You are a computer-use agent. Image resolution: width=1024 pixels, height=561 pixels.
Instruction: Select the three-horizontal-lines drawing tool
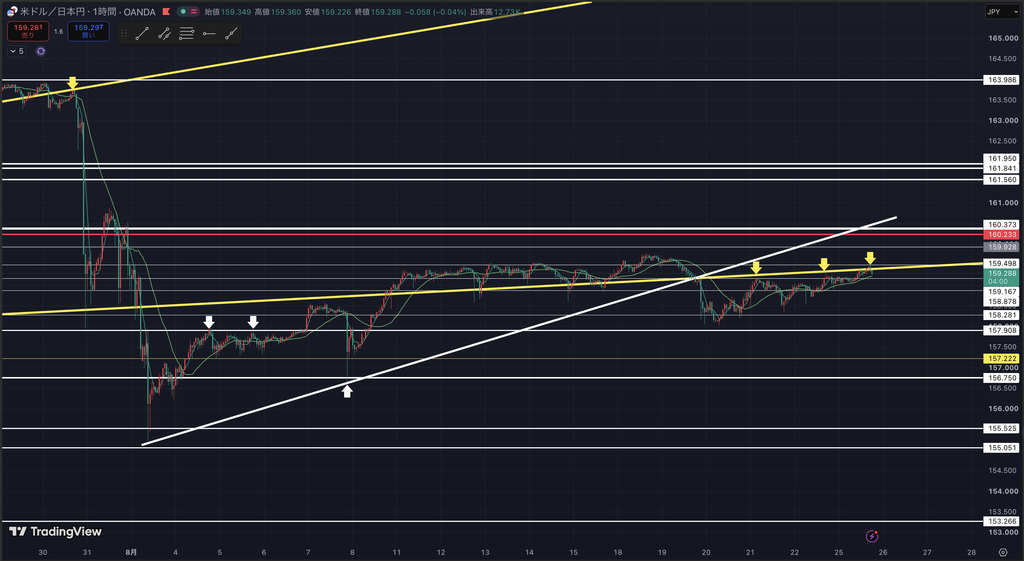(186, 34)
